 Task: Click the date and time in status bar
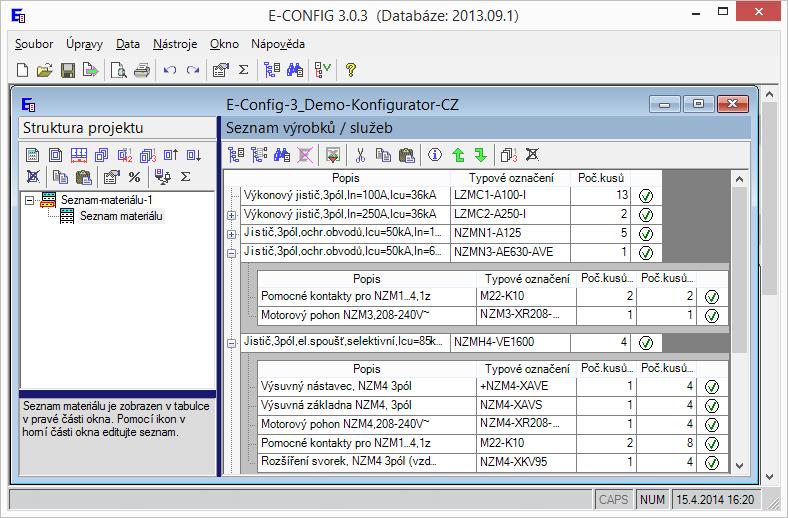click(715, 499)
